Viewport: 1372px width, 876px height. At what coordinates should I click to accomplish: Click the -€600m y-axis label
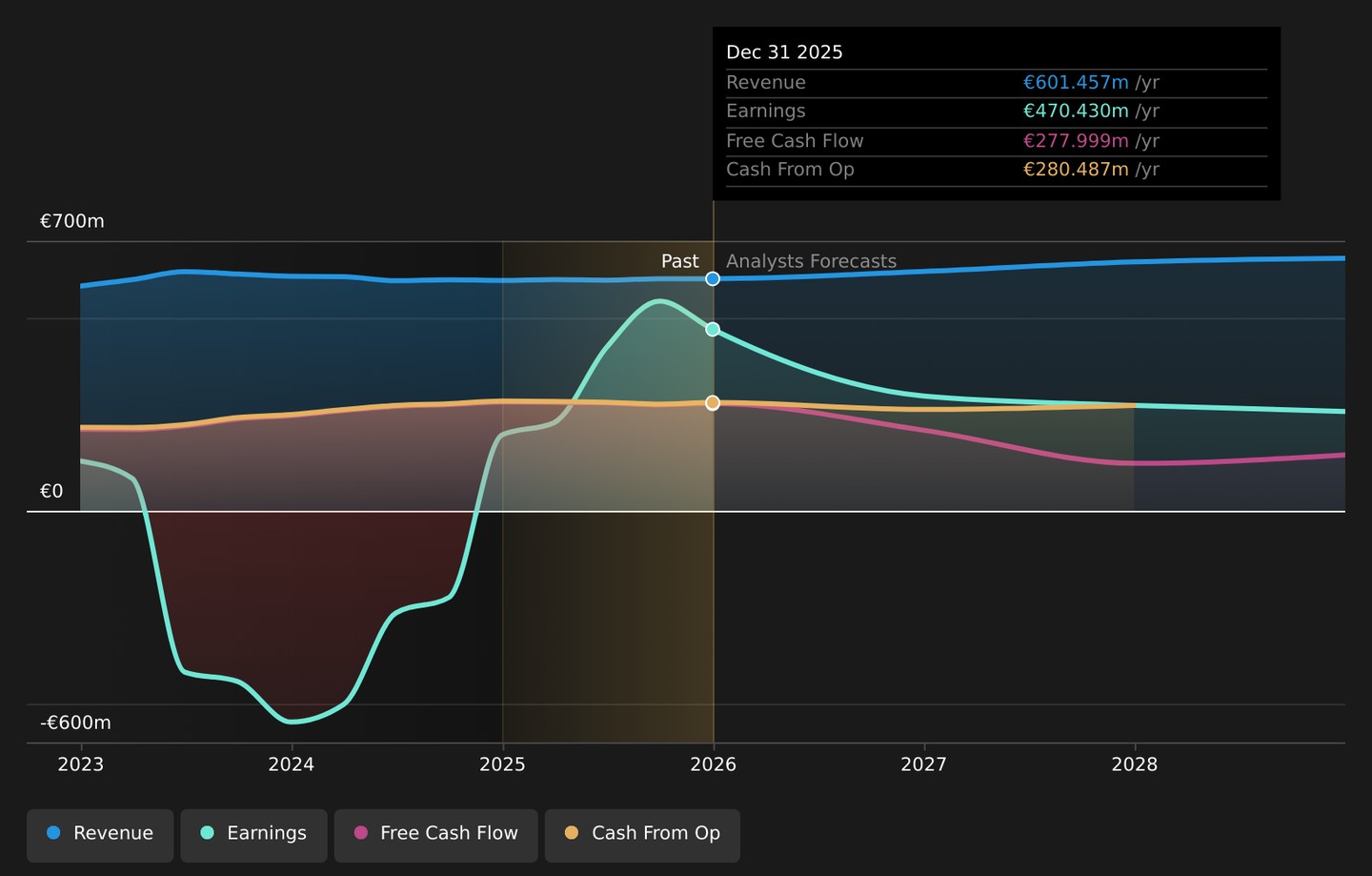pyautogui.click(x=75, y=723)
